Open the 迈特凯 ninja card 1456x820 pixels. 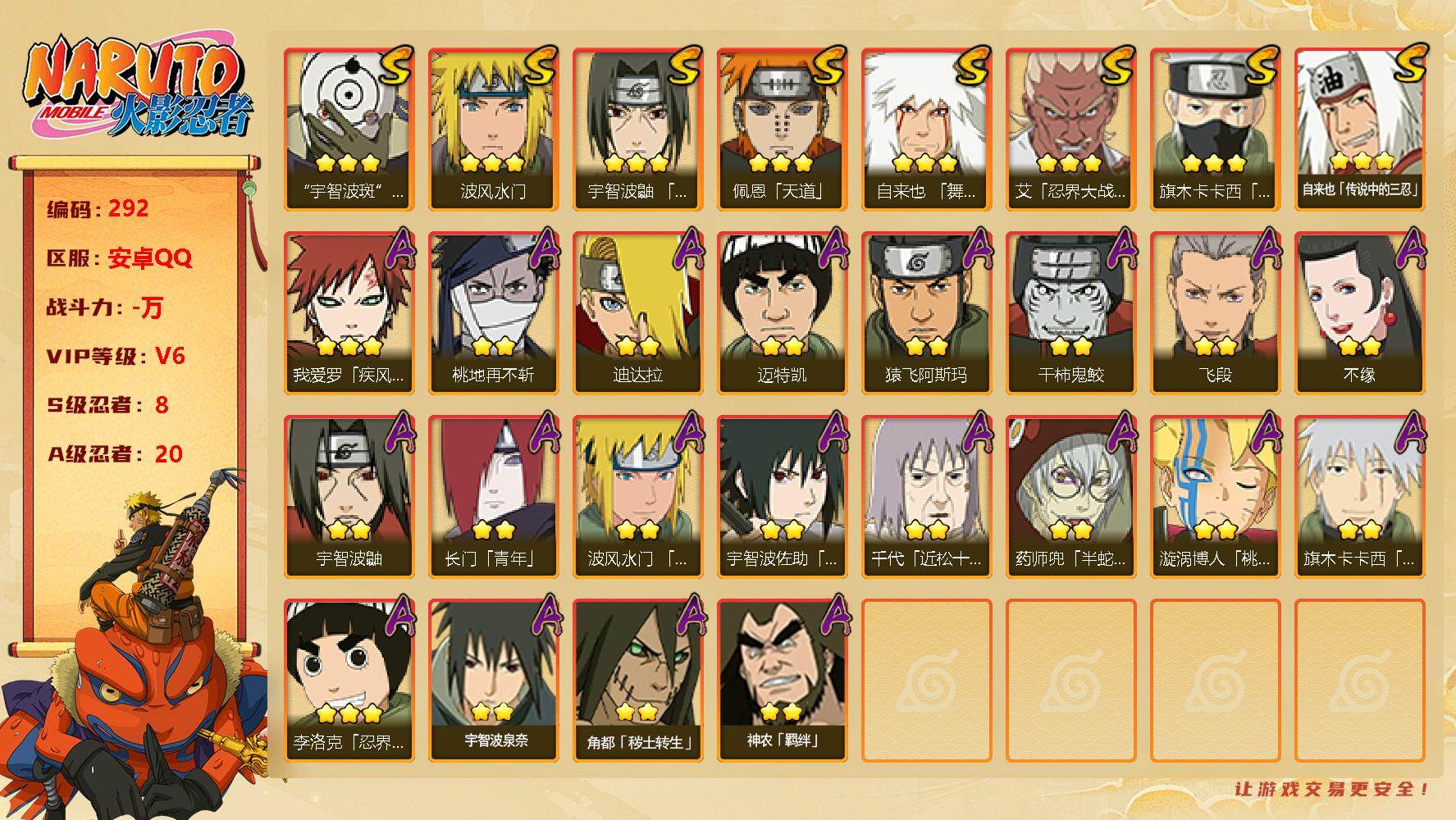click(x=782, y=312)
